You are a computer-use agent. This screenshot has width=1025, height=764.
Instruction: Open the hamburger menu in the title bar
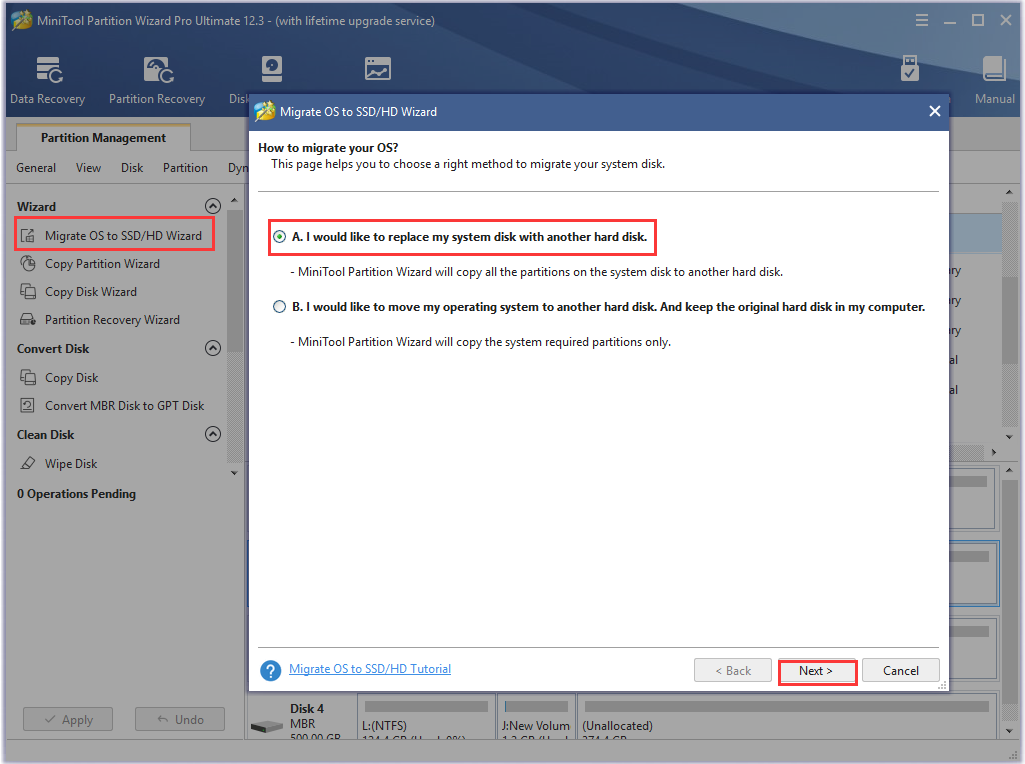point(922,20)
